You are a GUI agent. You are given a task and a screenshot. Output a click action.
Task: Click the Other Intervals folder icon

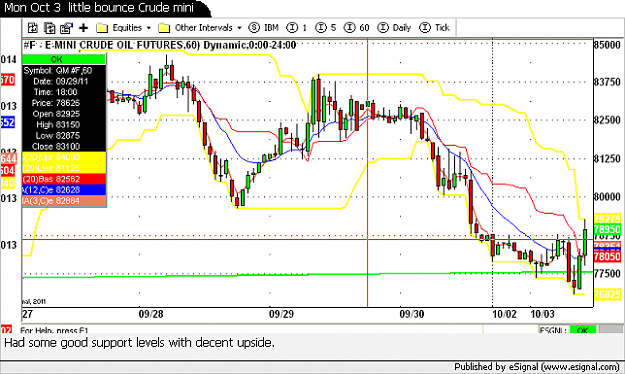coord(164,28)
